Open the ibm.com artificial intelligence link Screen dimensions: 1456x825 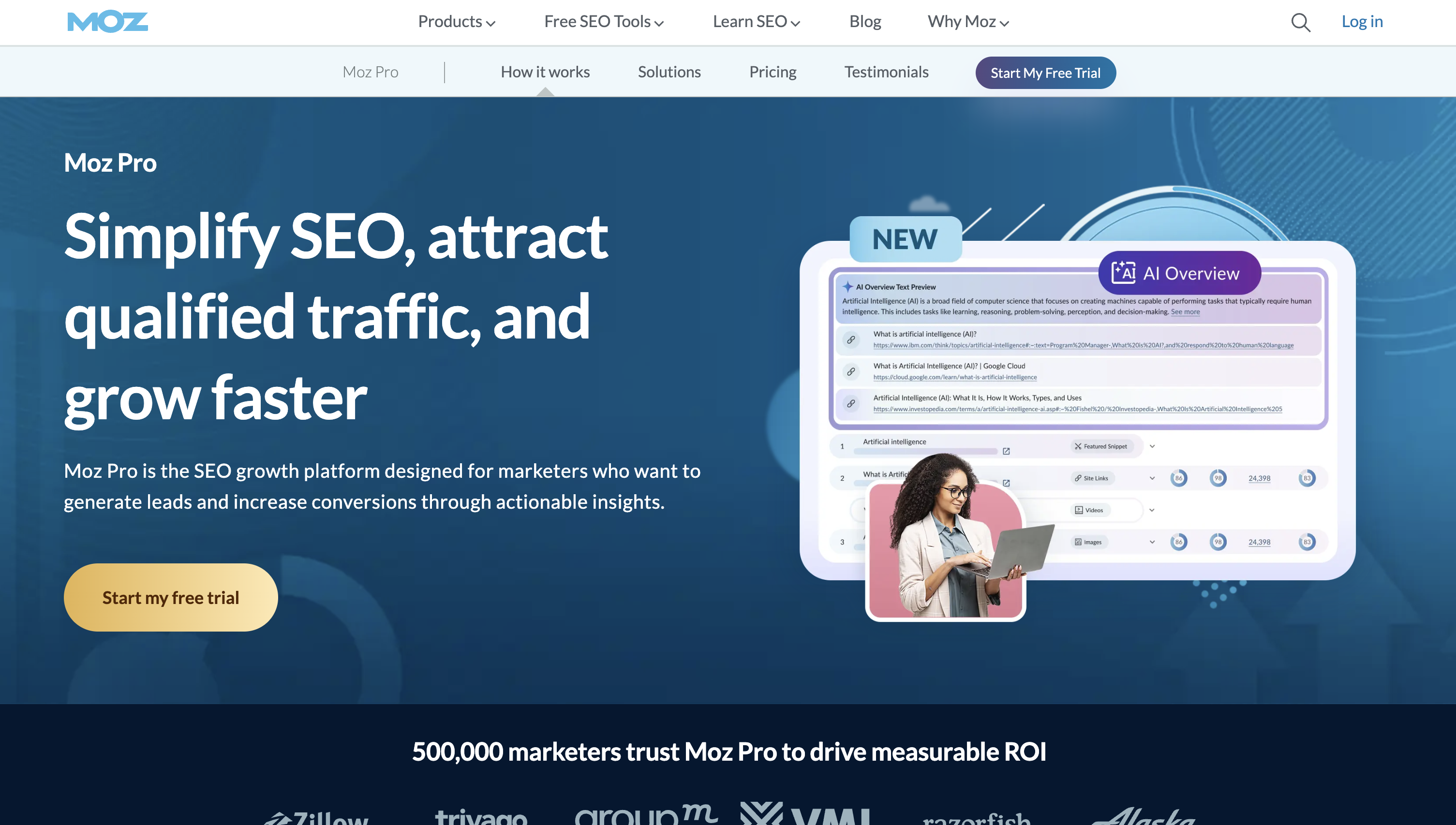pos(1083,345)
